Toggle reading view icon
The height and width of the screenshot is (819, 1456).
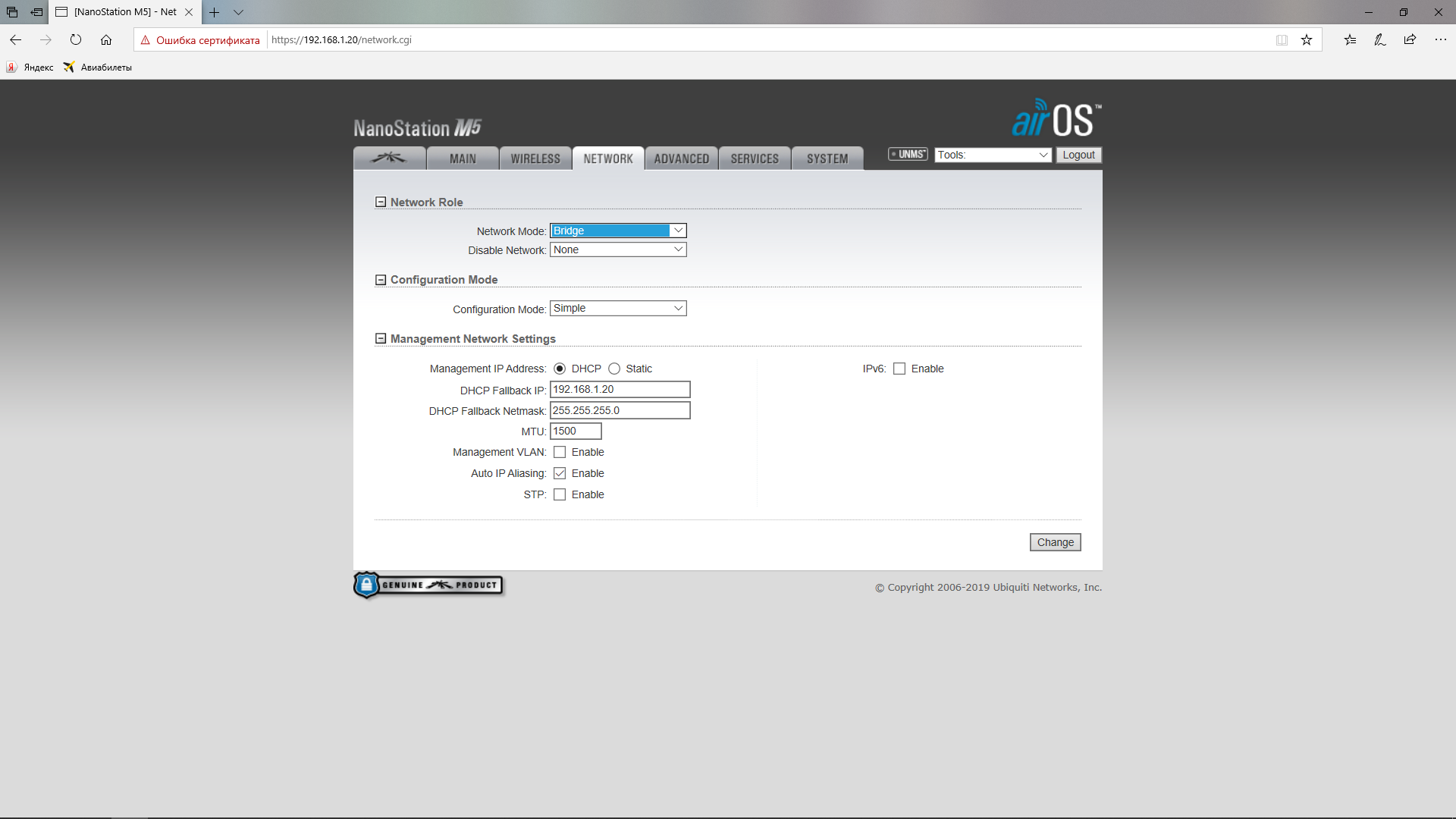pyautogui.click(x=1282, y=40)
